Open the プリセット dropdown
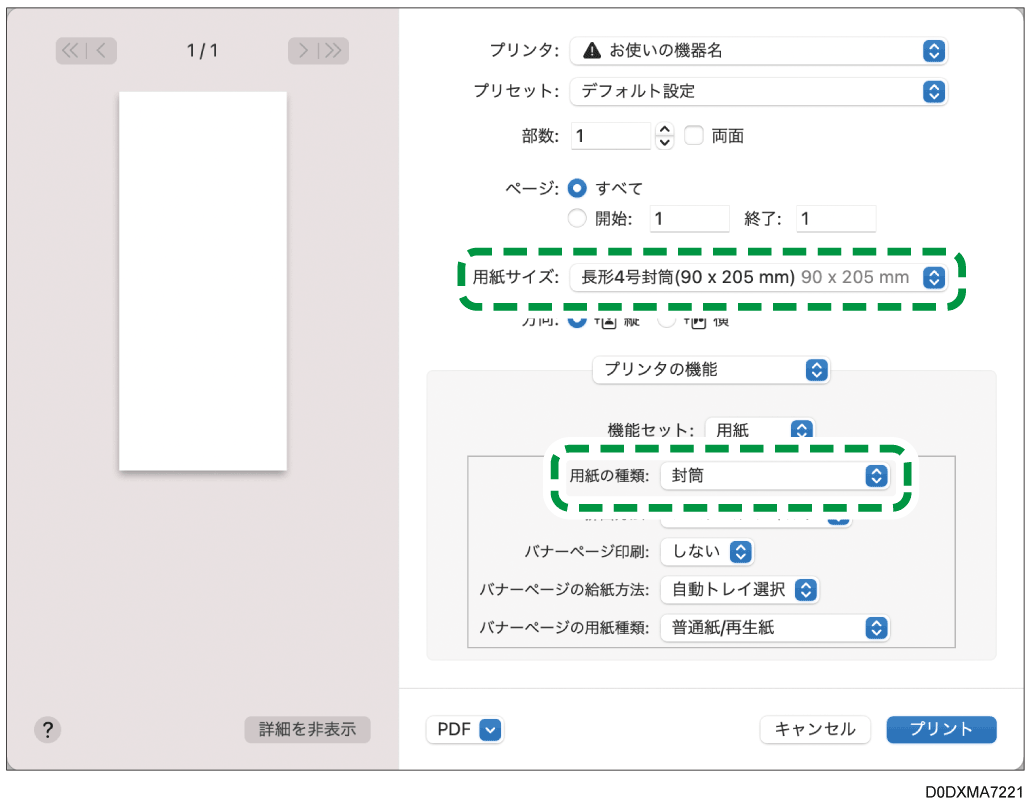This screenshot has height=803, width=1028. pos(932,92)
